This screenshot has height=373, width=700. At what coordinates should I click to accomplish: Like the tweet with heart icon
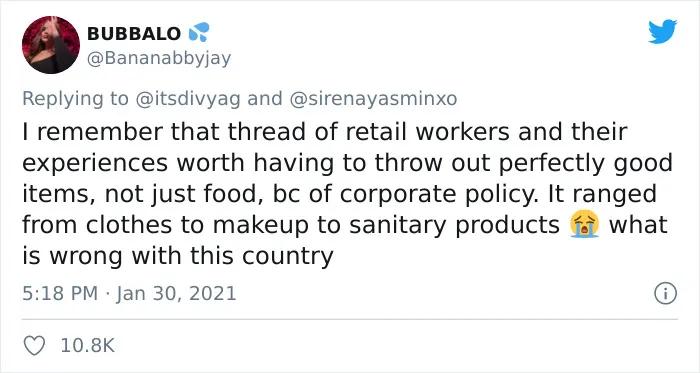pyautogui.click(x=34, y=346)
